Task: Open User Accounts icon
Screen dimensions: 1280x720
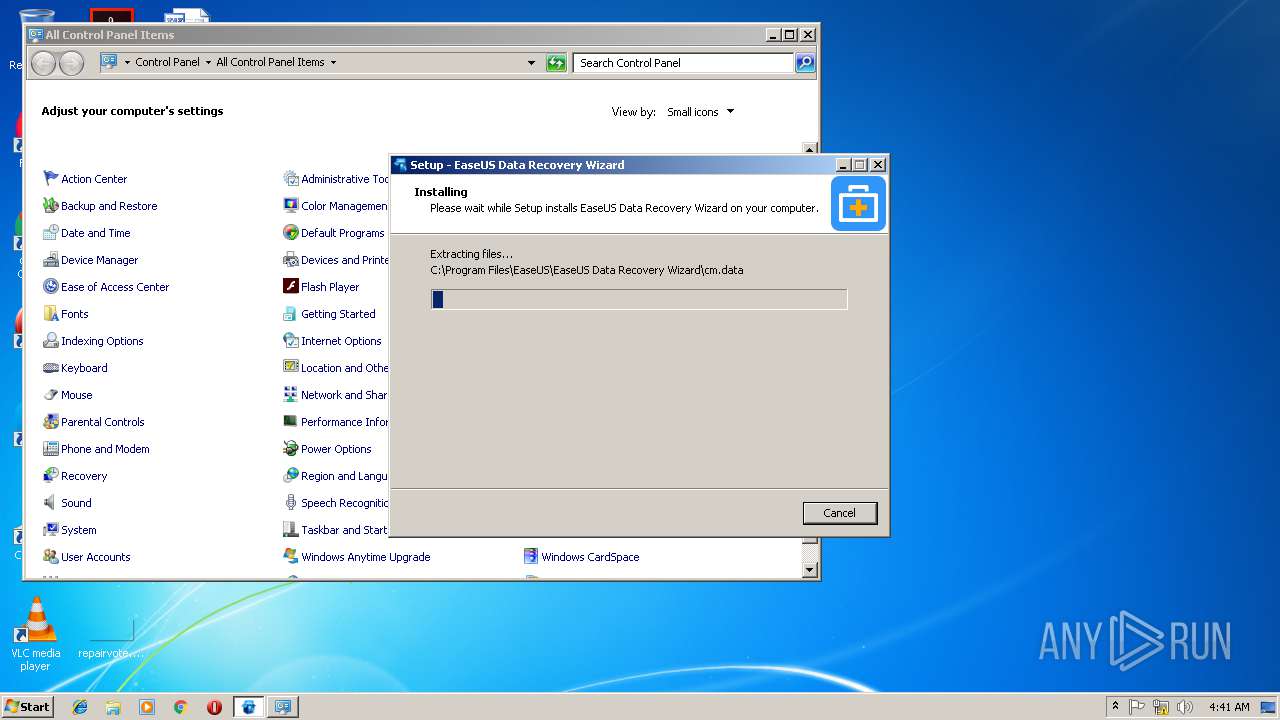Action: tap(51, 556)
